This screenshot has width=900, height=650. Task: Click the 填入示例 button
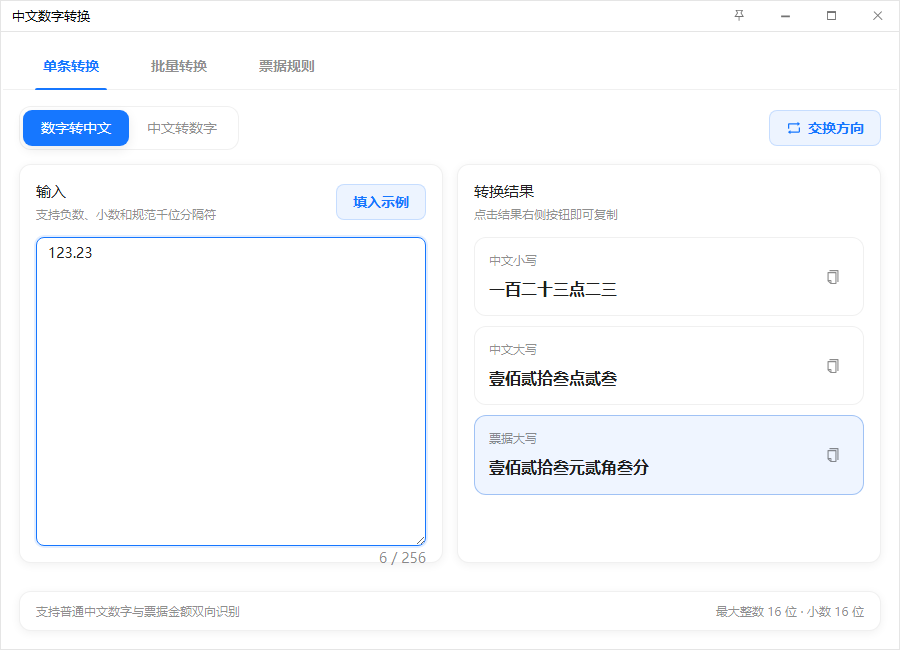381,202
